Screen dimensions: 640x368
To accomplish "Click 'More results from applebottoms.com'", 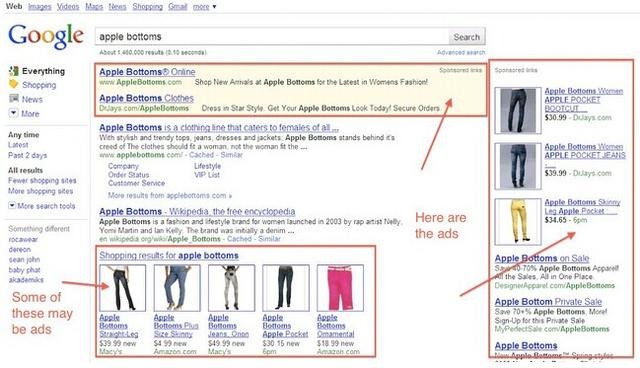I will 170,195.
